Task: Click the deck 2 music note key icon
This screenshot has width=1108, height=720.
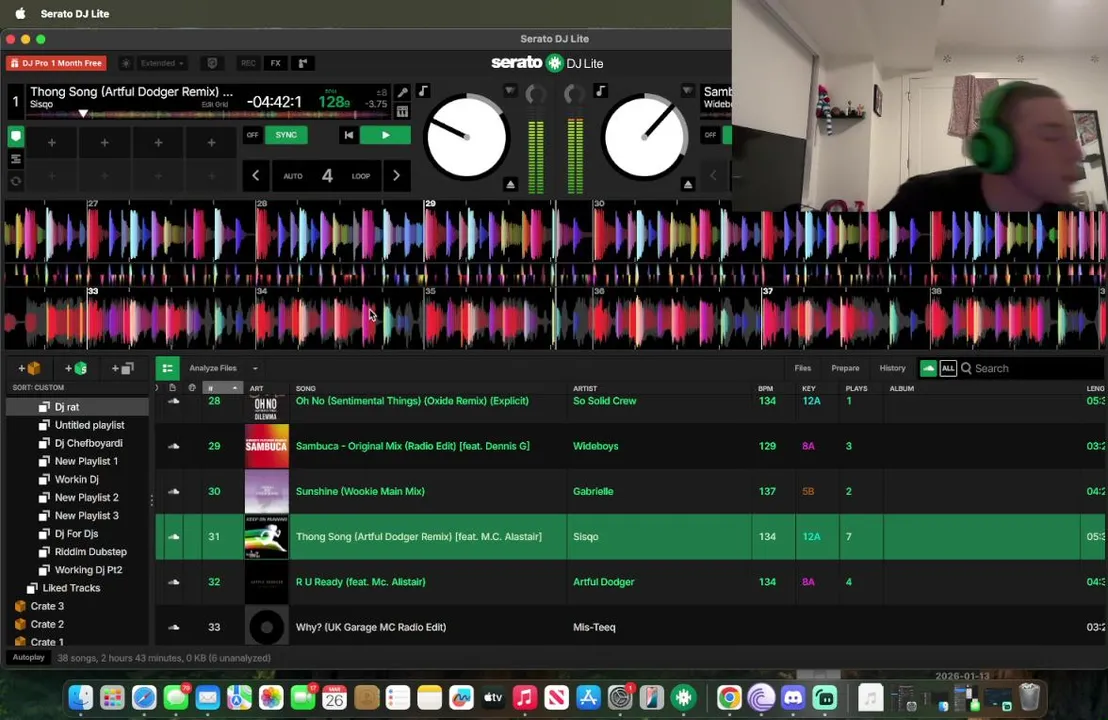Action: click(600, 91)
